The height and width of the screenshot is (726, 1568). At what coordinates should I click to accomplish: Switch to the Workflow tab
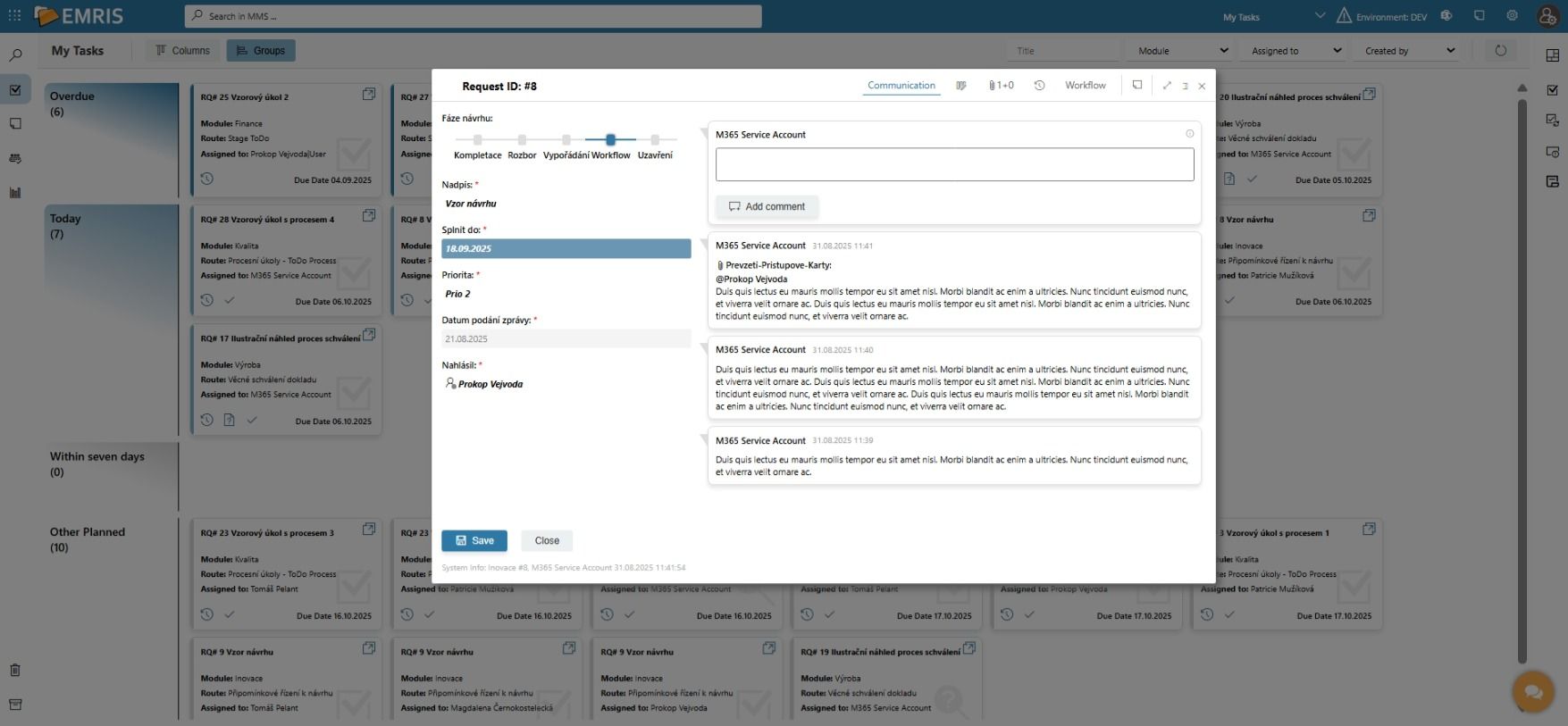pyautogui.click(x=1085, y=86)
